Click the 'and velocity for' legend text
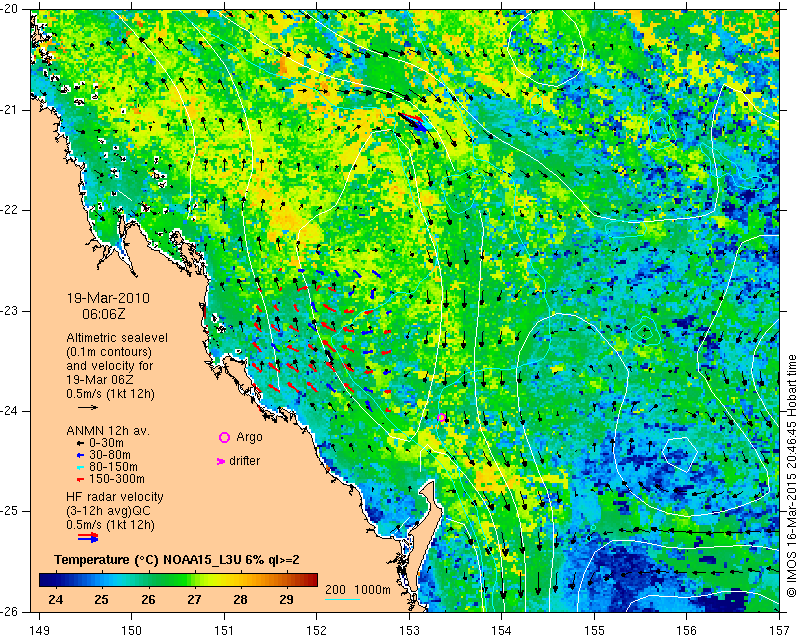Image resolution: width=800 pixels, height=640 pixels. pyautogui.click(x=110, y=366)
